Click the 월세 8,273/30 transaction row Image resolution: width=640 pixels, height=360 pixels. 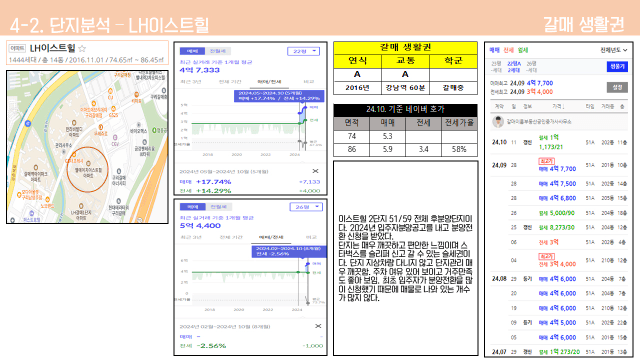point(559,228)
